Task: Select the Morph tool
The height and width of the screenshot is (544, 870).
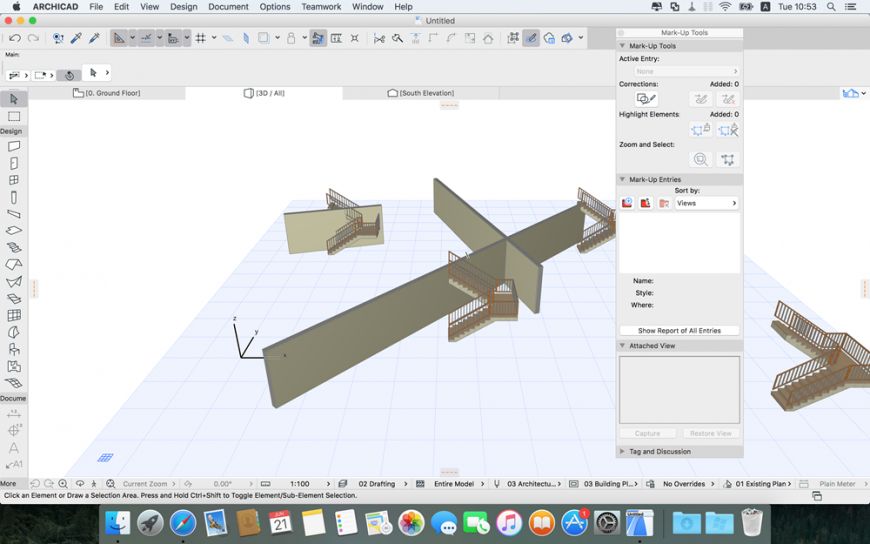Action: 14,333
